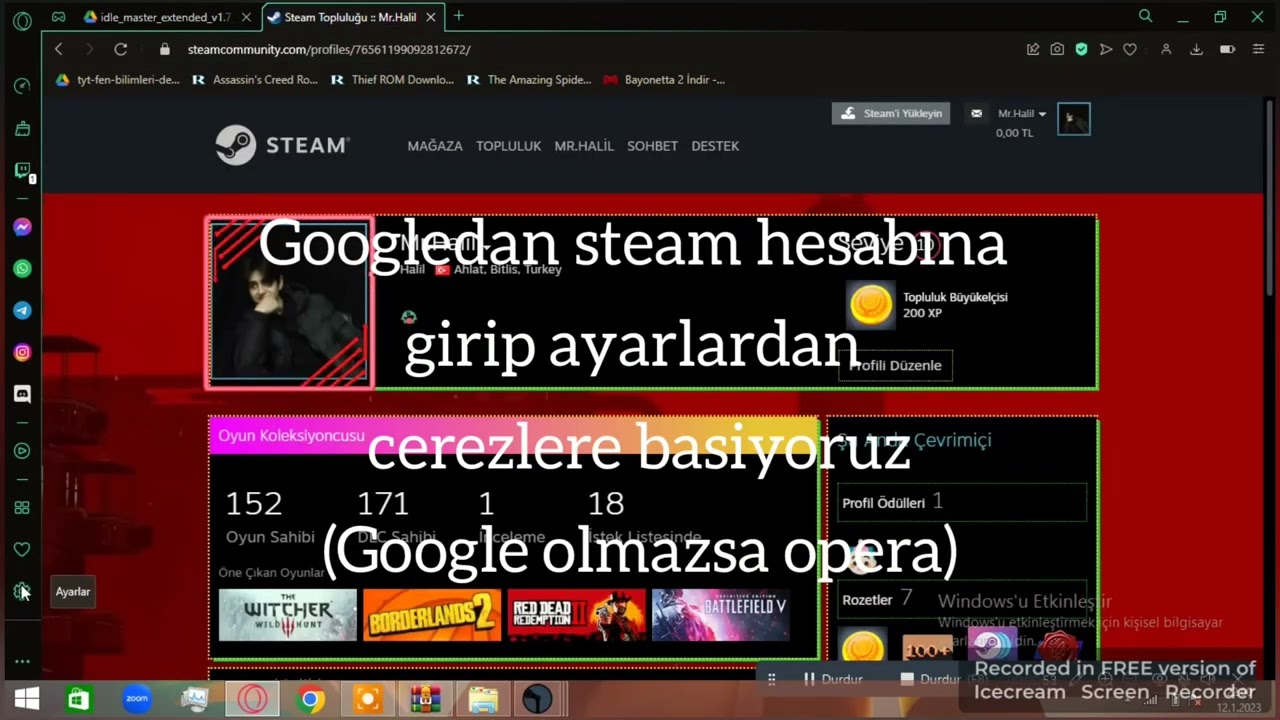
Task: Open GX Corner gamepad icon in tab bar
Action: [x=59, y=17]
